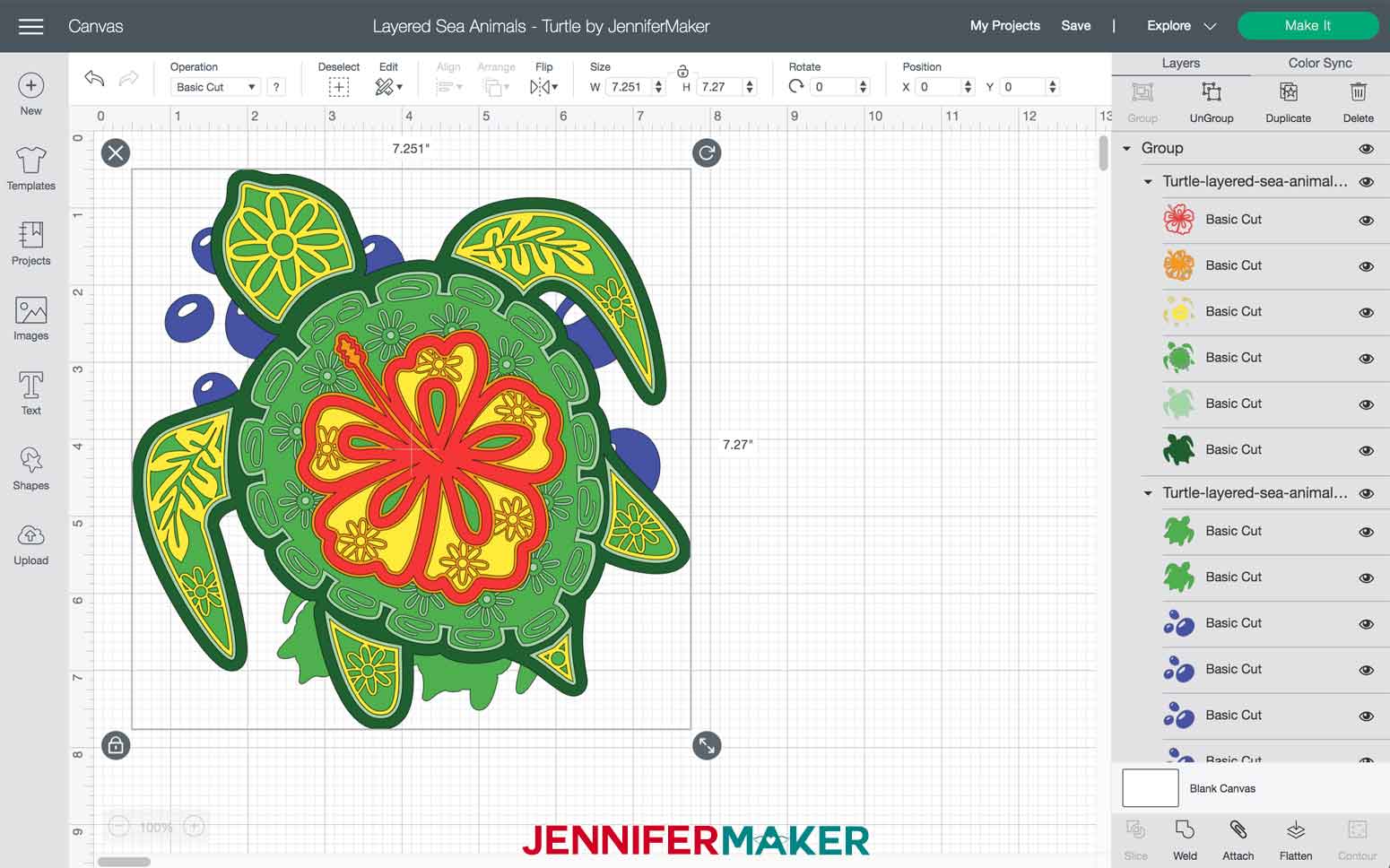Click the green Make It button
The width and height of the screenshot is (1390, 868).
coord(1307,26)
